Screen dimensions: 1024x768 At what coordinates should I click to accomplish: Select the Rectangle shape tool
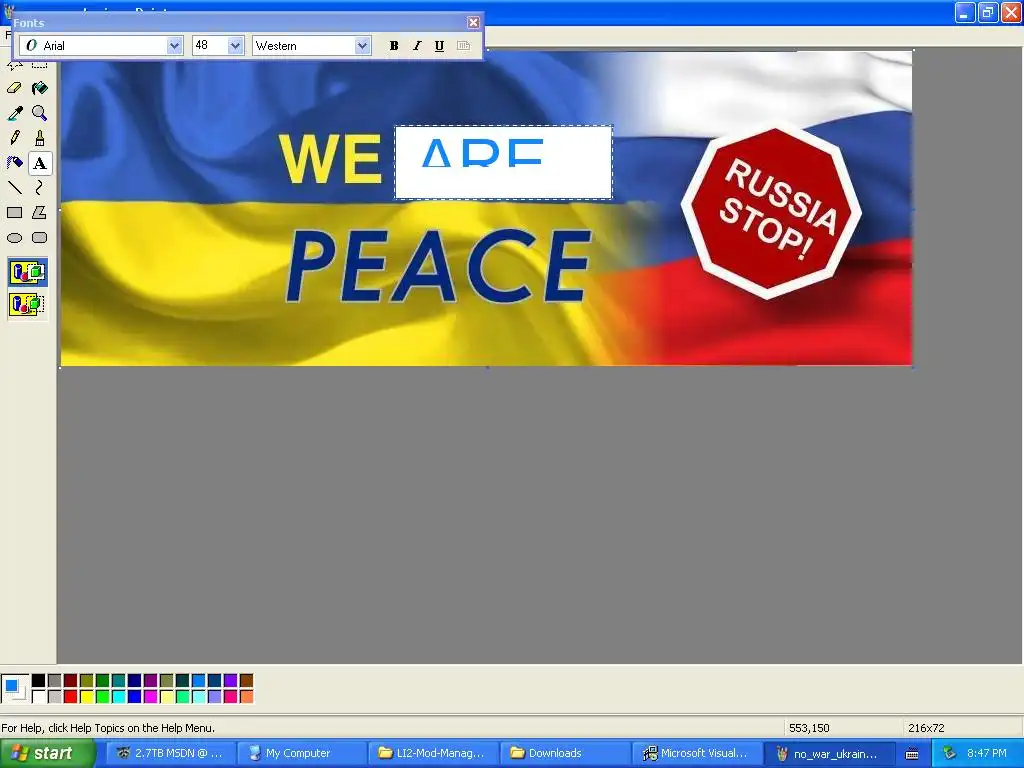click(14, 212)
